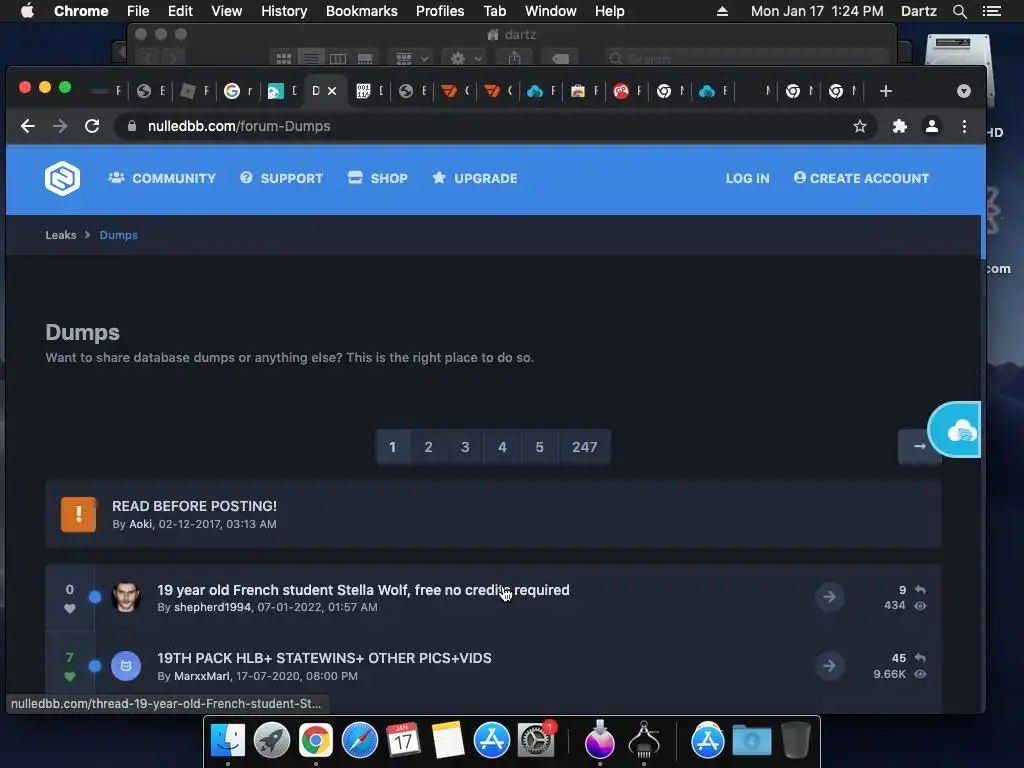
Task: Open Spotlight search in menu bar
Action: [959, 11]
